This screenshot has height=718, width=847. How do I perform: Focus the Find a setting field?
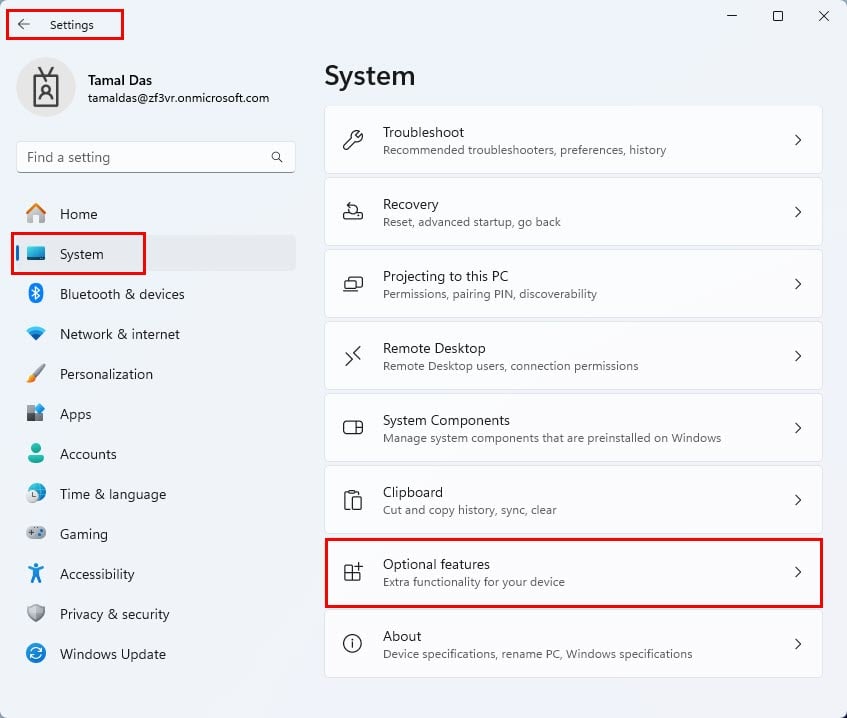coord(140,158)
